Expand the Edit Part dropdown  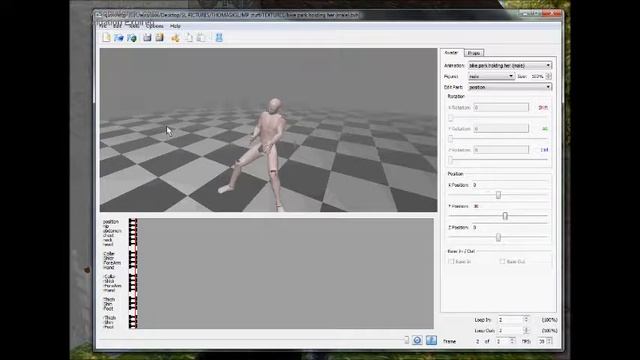(510, 87)
